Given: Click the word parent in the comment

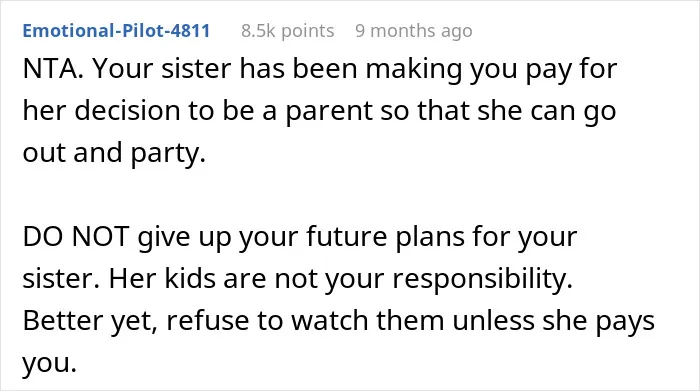Looking at the screenshot, I should pyautogui.click(x=329, y=111).
